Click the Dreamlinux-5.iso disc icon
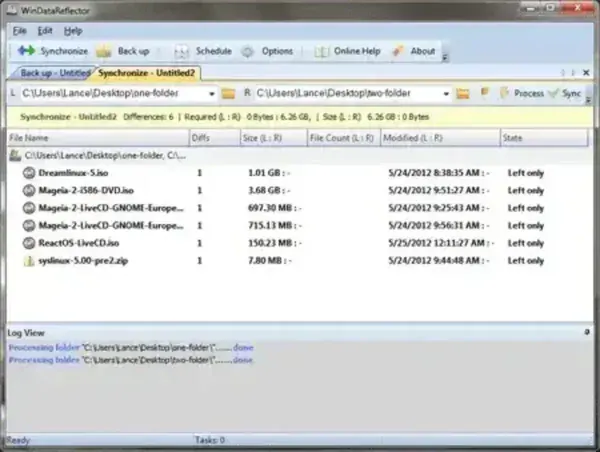600x452 pixels. tap(29, 173)
